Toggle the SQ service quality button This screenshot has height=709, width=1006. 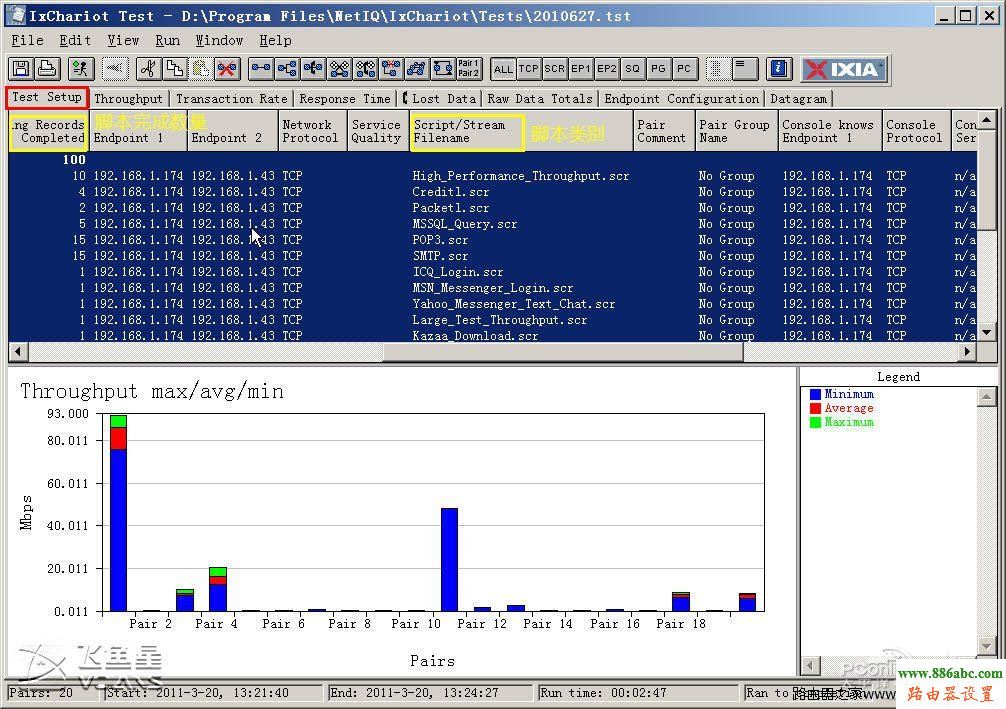click(632, 69)
